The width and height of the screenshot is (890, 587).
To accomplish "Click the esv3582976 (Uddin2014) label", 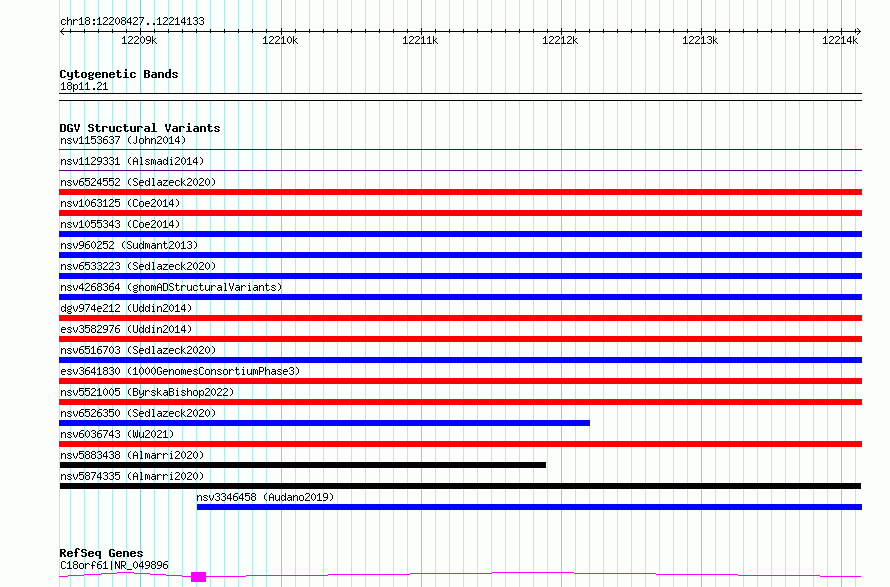I will [126, 329].
